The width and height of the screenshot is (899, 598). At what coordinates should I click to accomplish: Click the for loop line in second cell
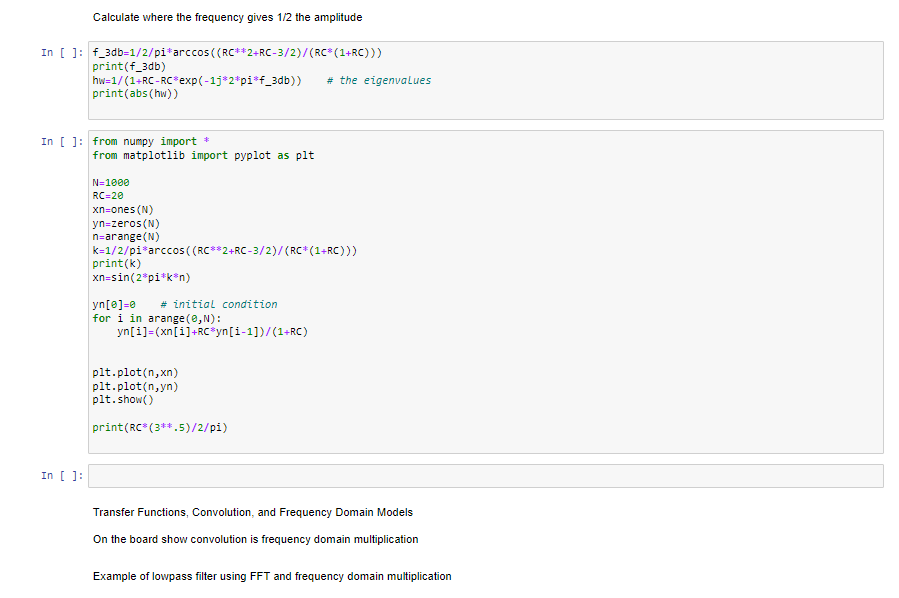pos(155,316)
